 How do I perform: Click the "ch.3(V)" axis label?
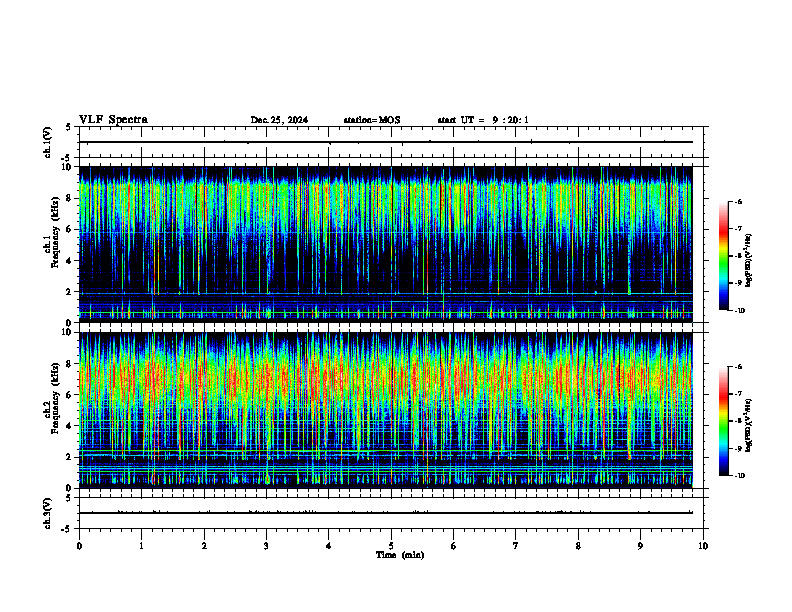[x=48, y=514]
